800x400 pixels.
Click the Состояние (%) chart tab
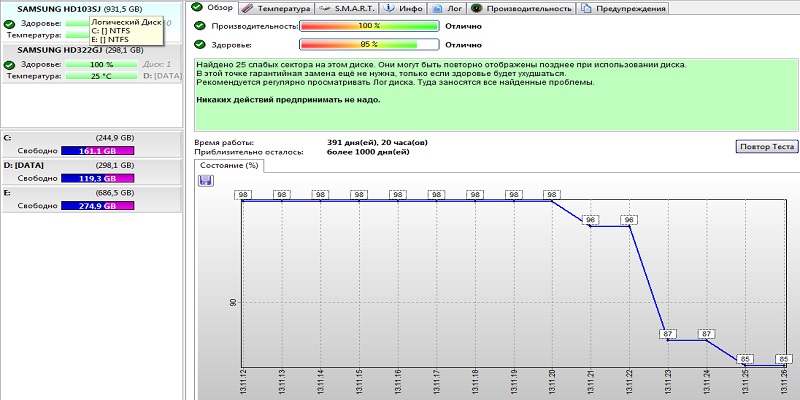229,166
